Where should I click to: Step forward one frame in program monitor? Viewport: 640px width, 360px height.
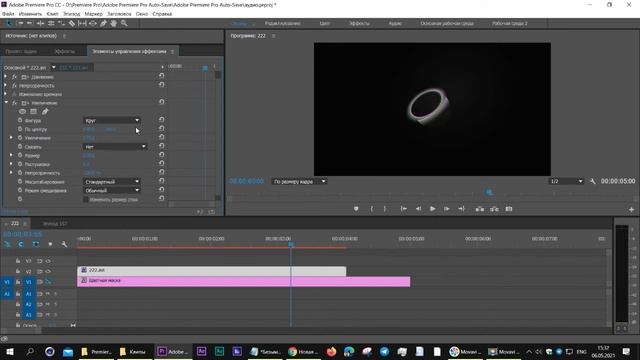(447, 209)
